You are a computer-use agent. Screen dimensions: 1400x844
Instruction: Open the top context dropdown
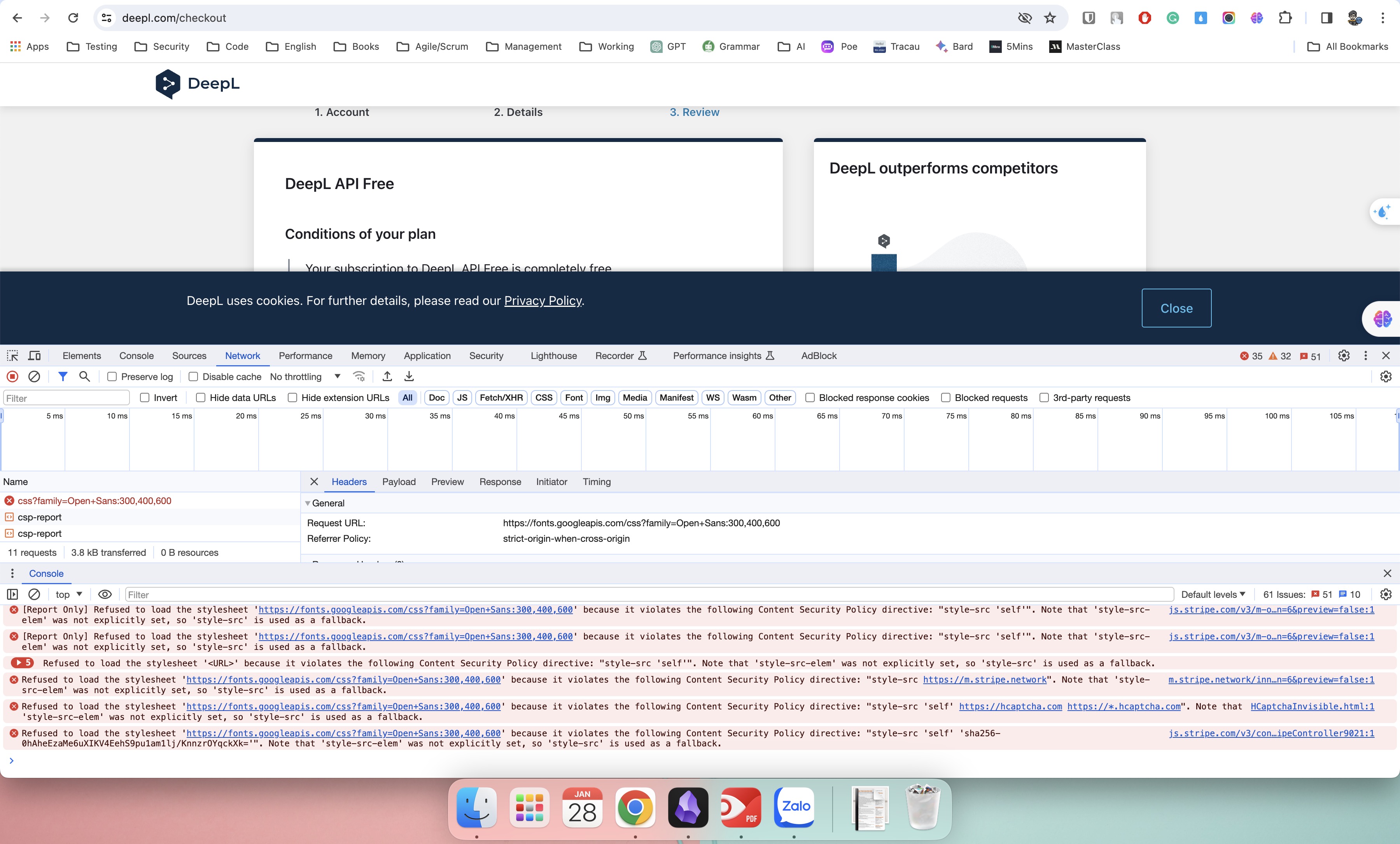(x=69, y=594)
